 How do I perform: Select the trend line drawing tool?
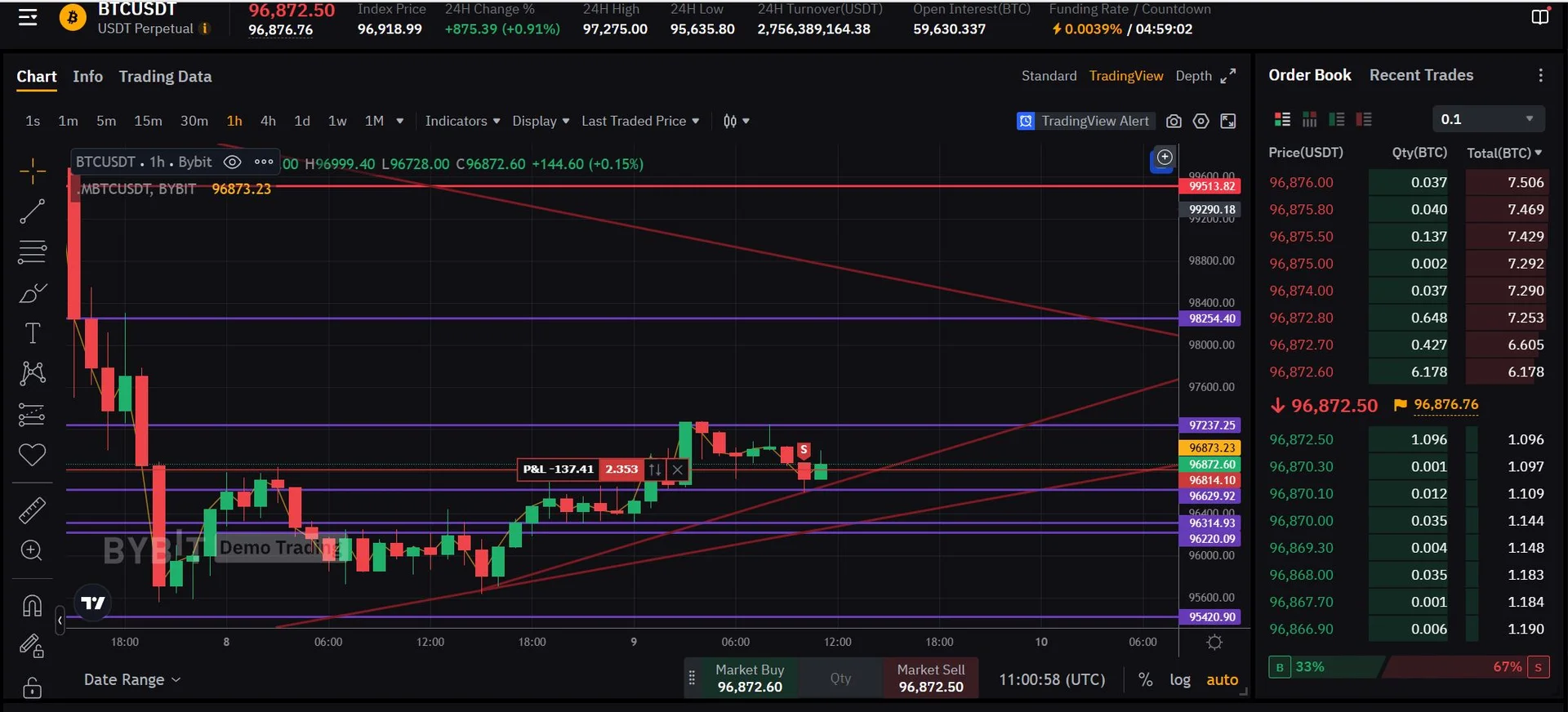pos(33,211)
